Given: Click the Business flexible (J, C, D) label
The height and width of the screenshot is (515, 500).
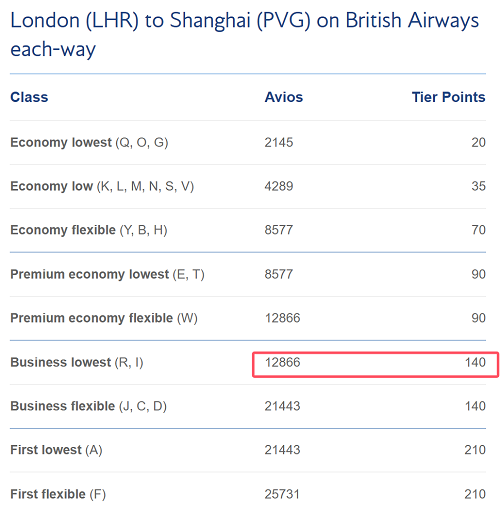Looking at the screenshot, I should point(88,406).
